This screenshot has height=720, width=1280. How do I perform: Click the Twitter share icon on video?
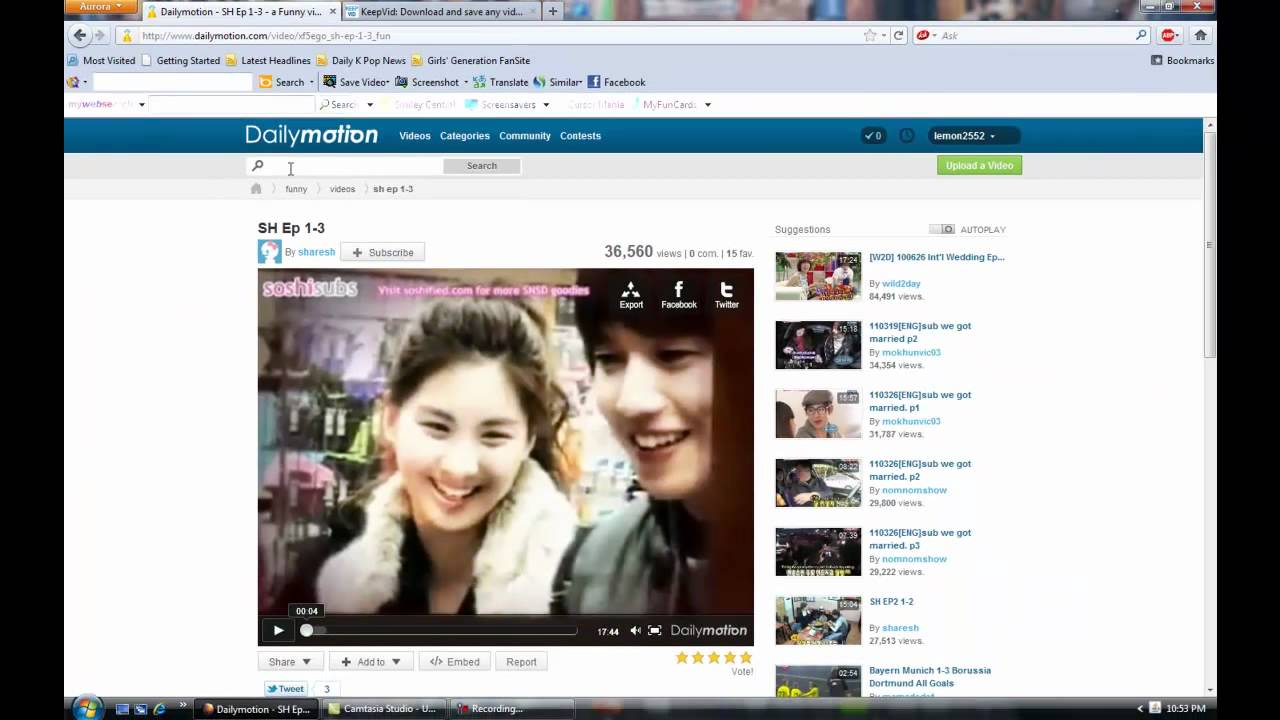click(726, 295)
